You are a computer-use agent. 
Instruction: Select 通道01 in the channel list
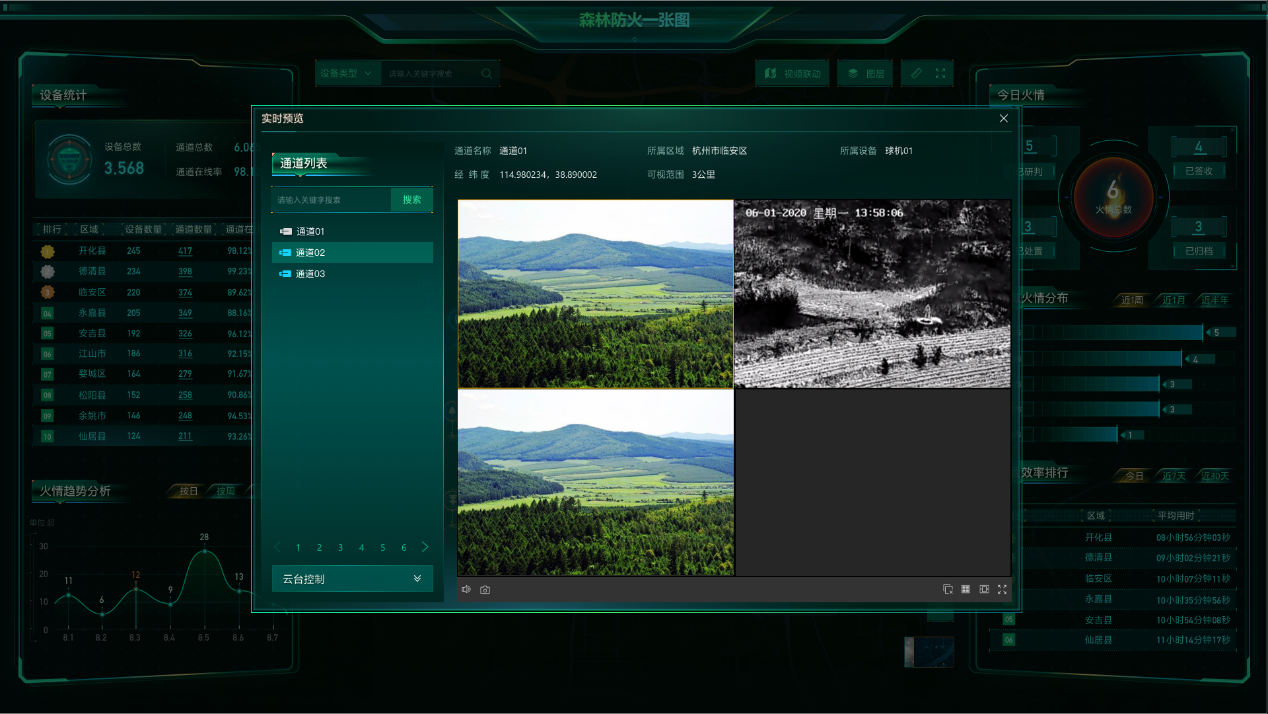[x=310, y=232]
